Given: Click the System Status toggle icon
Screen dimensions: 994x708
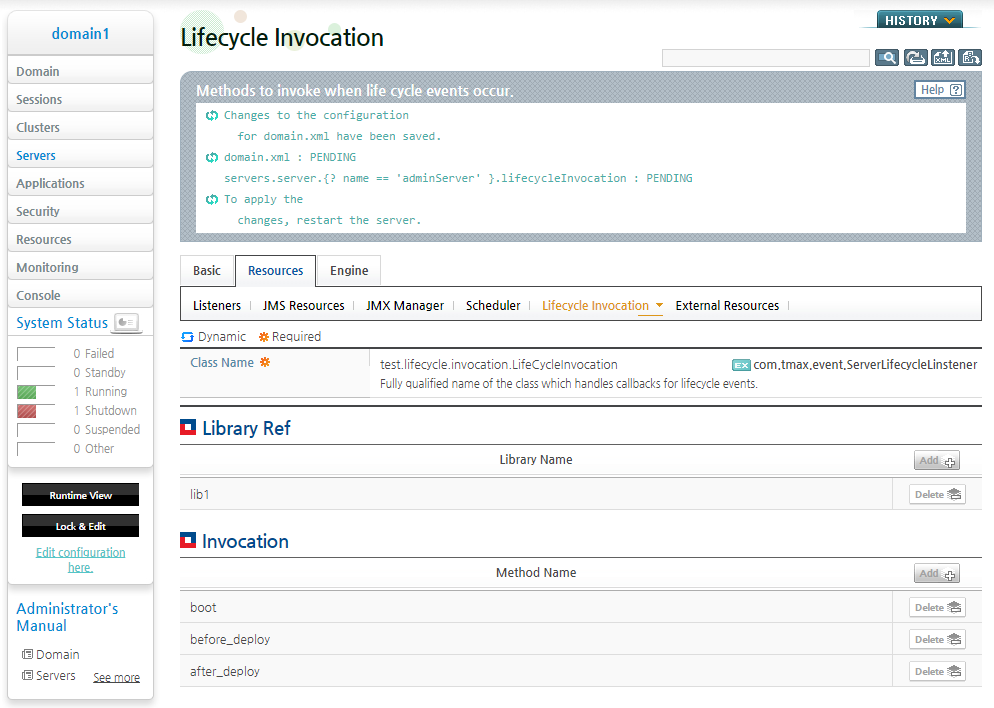Looking at the screenshot, I should point(127,322).
